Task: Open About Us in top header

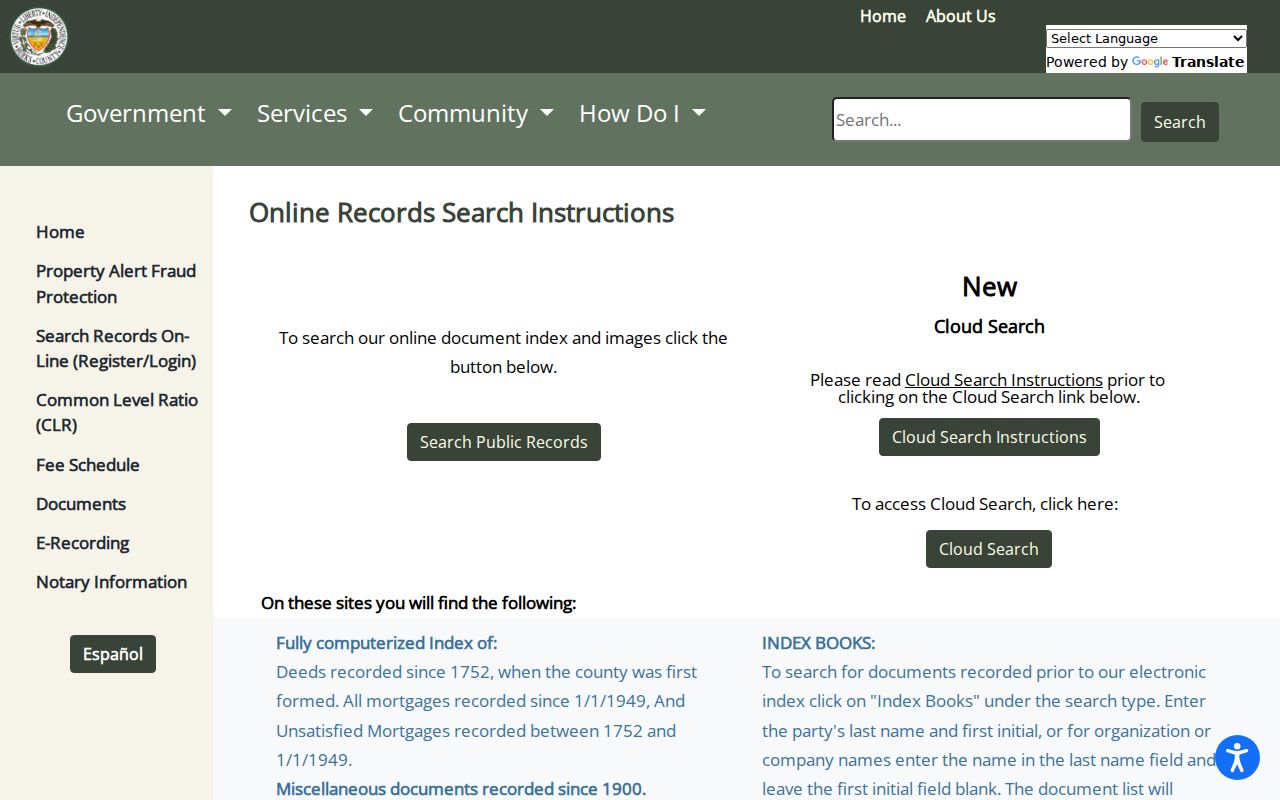Action: coord(960,16)
